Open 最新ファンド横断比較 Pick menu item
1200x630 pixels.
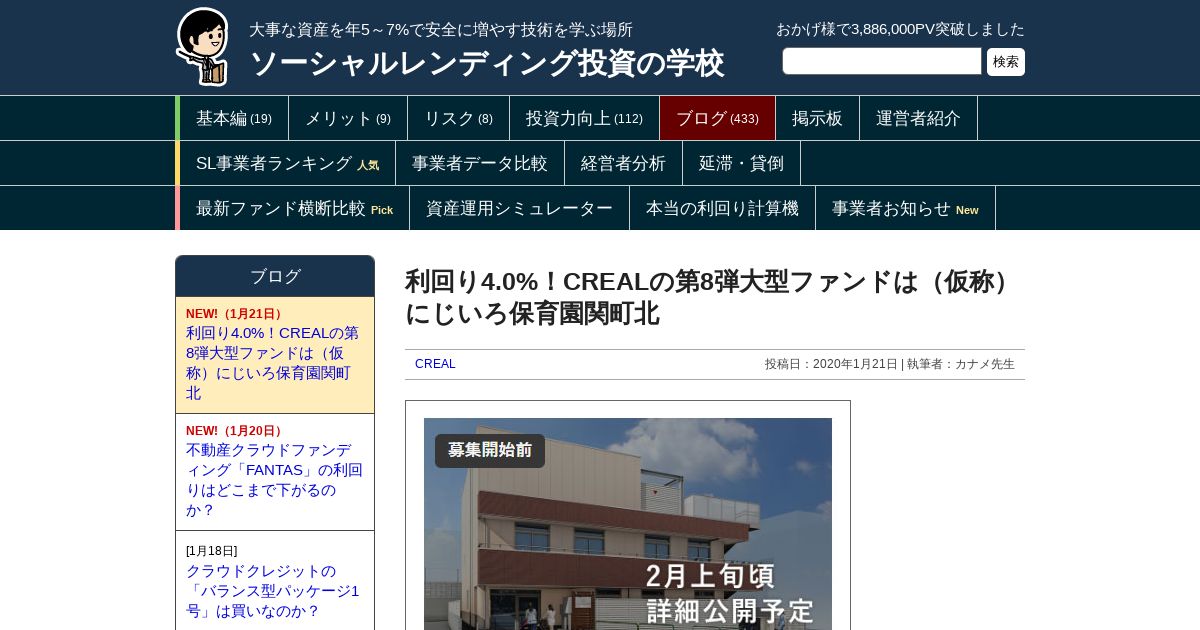pyautogui.click(x=295, y=208)
